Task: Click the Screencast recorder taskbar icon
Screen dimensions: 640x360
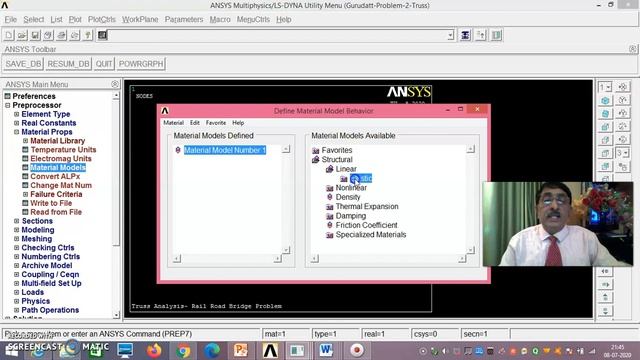Action: tap(357, 351)
